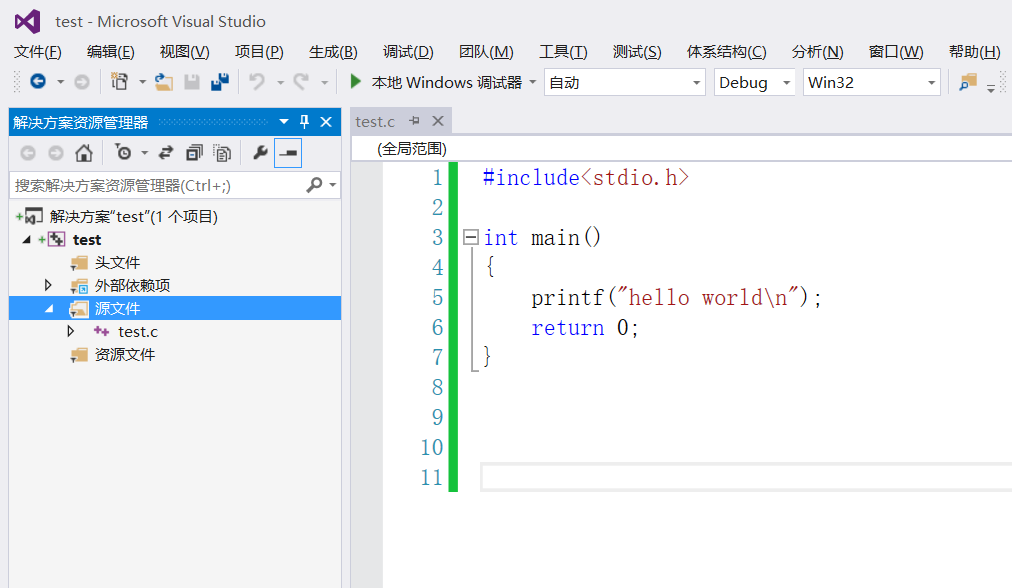Screen dimensions: 1012x588
Task: Click the Visual Studio logo icon
Action: coord(28,21)
